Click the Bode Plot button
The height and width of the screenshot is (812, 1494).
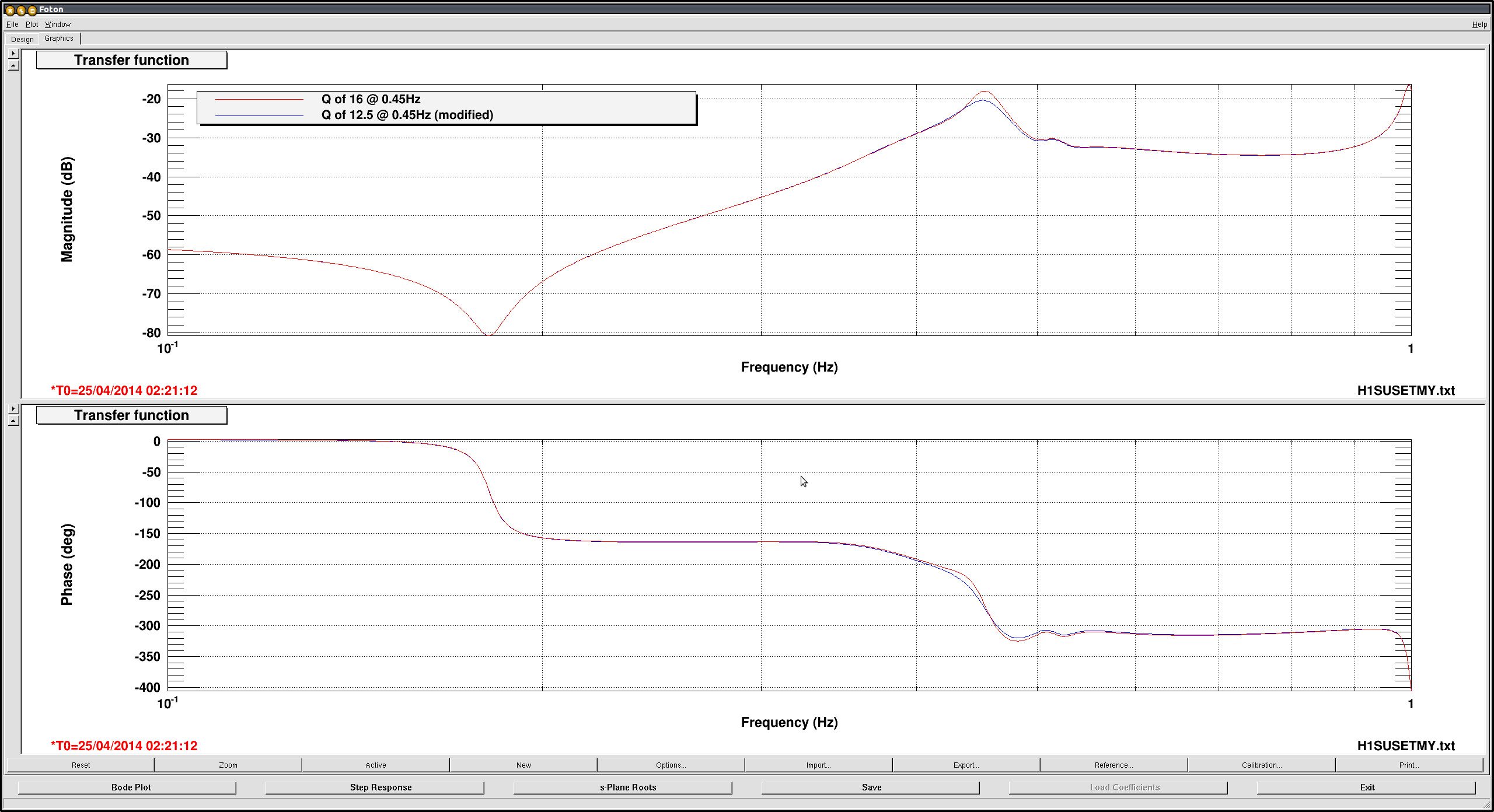(127, 787)
